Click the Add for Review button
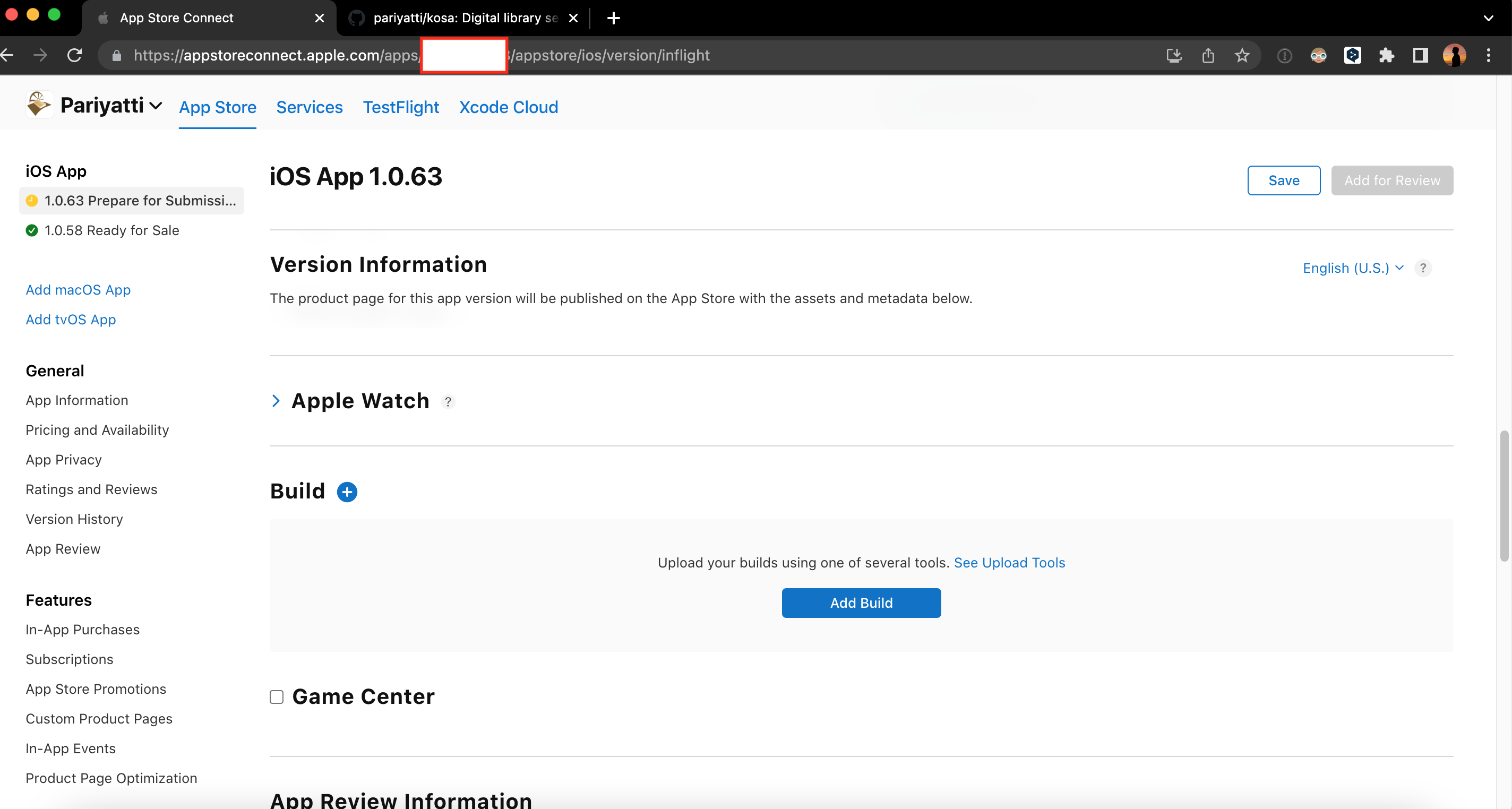 pyautogui.click(x=1391, y=181)
